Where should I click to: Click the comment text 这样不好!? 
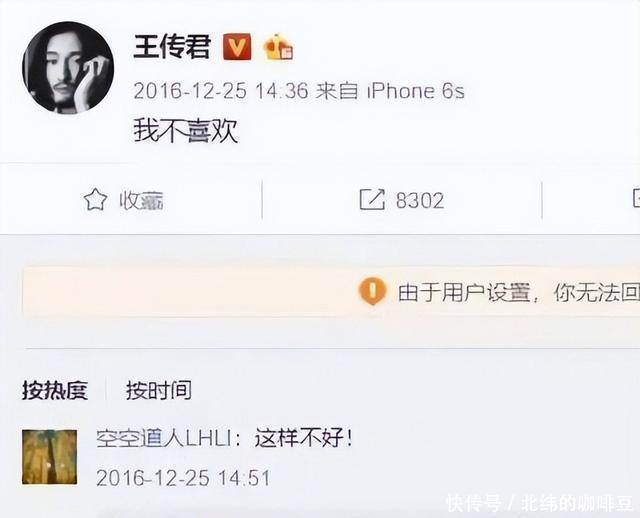[303, 439]
